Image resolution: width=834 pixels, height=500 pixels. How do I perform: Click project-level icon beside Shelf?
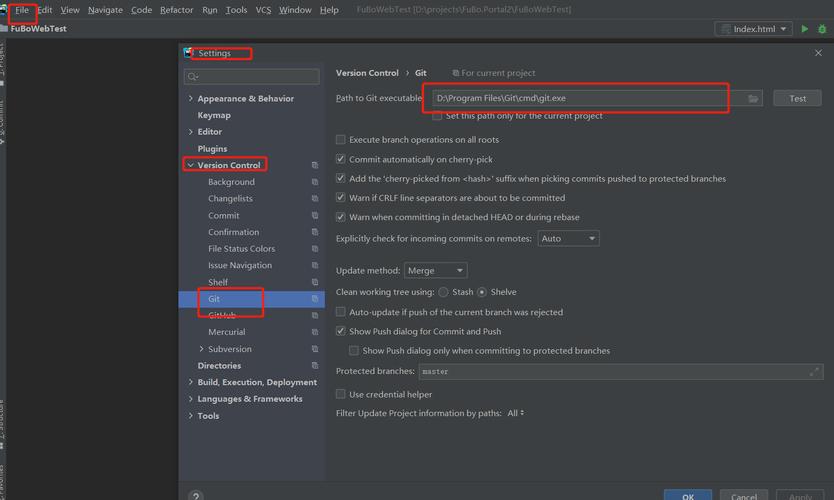click(315, 282)
